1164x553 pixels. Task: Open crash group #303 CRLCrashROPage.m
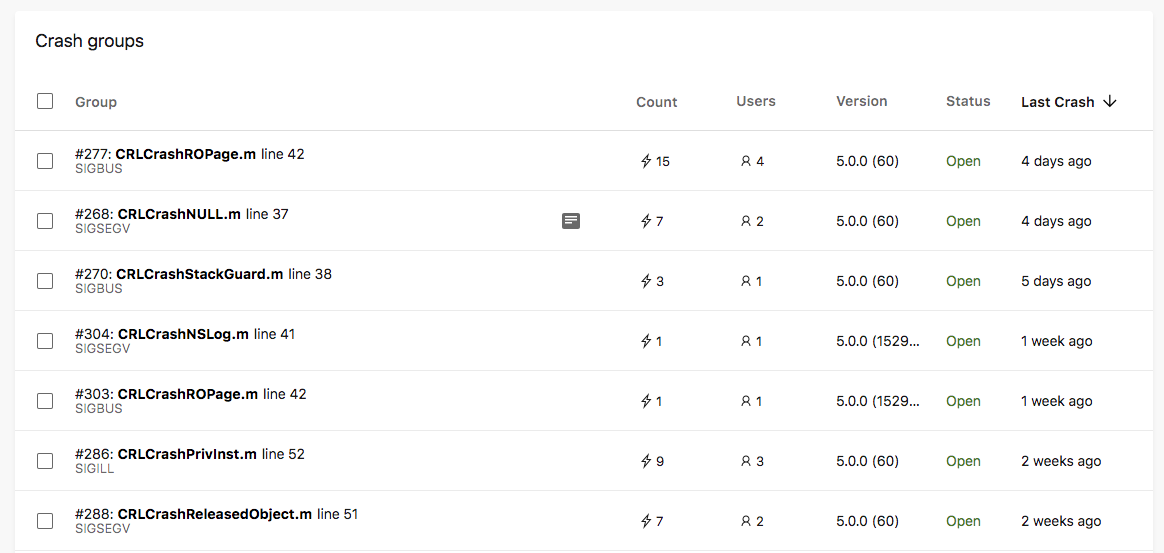coord(187,394)
